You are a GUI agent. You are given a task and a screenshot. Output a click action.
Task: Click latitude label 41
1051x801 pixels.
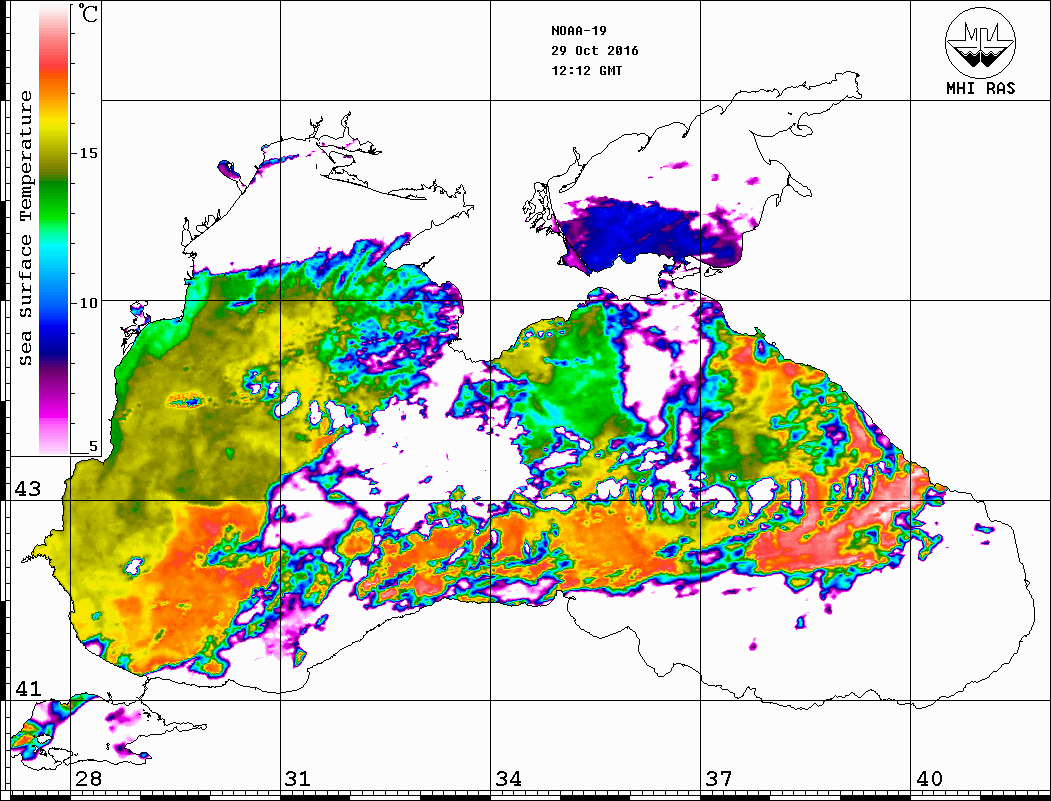[x=27, y=688]
